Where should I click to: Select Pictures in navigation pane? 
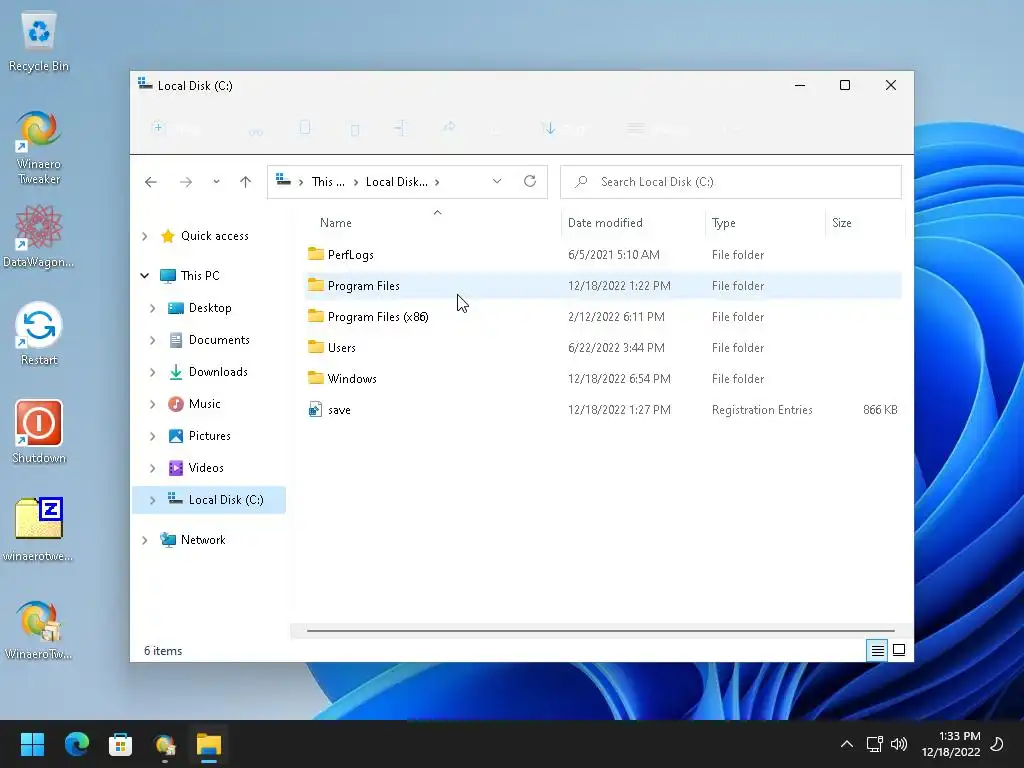pyautogui.click(x=210, y=436)
